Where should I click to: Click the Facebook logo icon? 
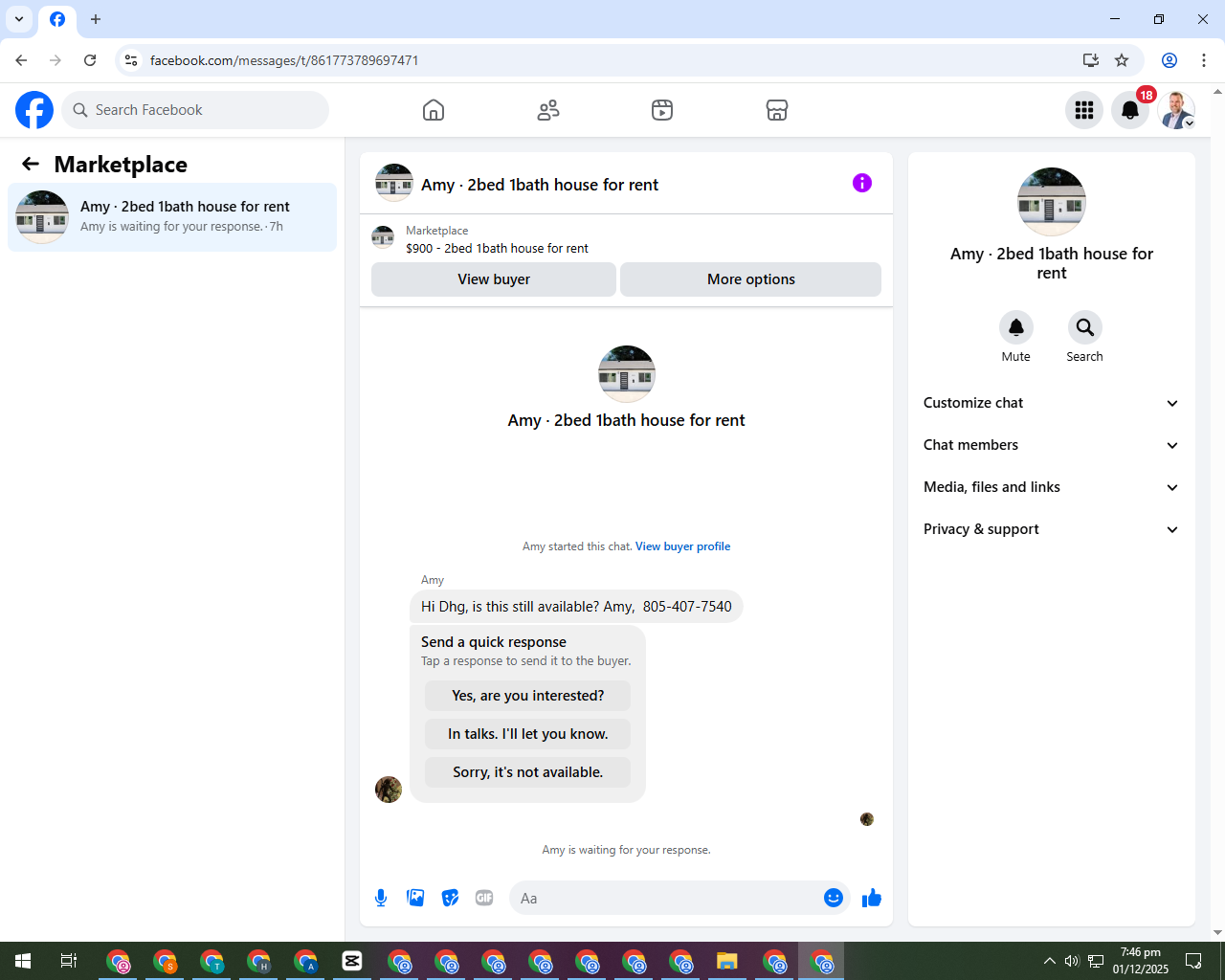tap(34, 110)
